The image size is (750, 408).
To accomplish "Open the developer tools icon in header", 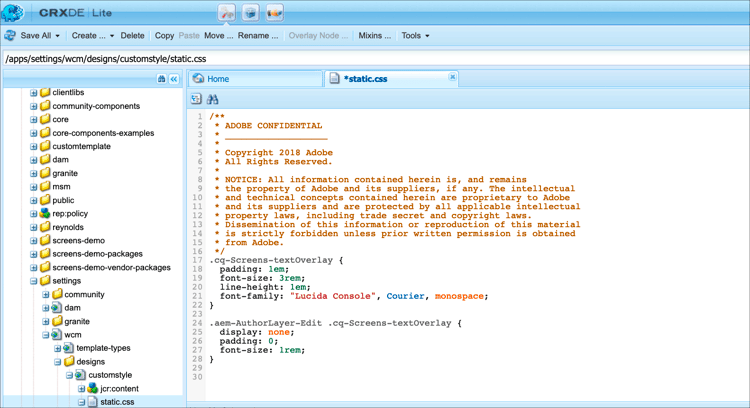I will pos(227,13).
